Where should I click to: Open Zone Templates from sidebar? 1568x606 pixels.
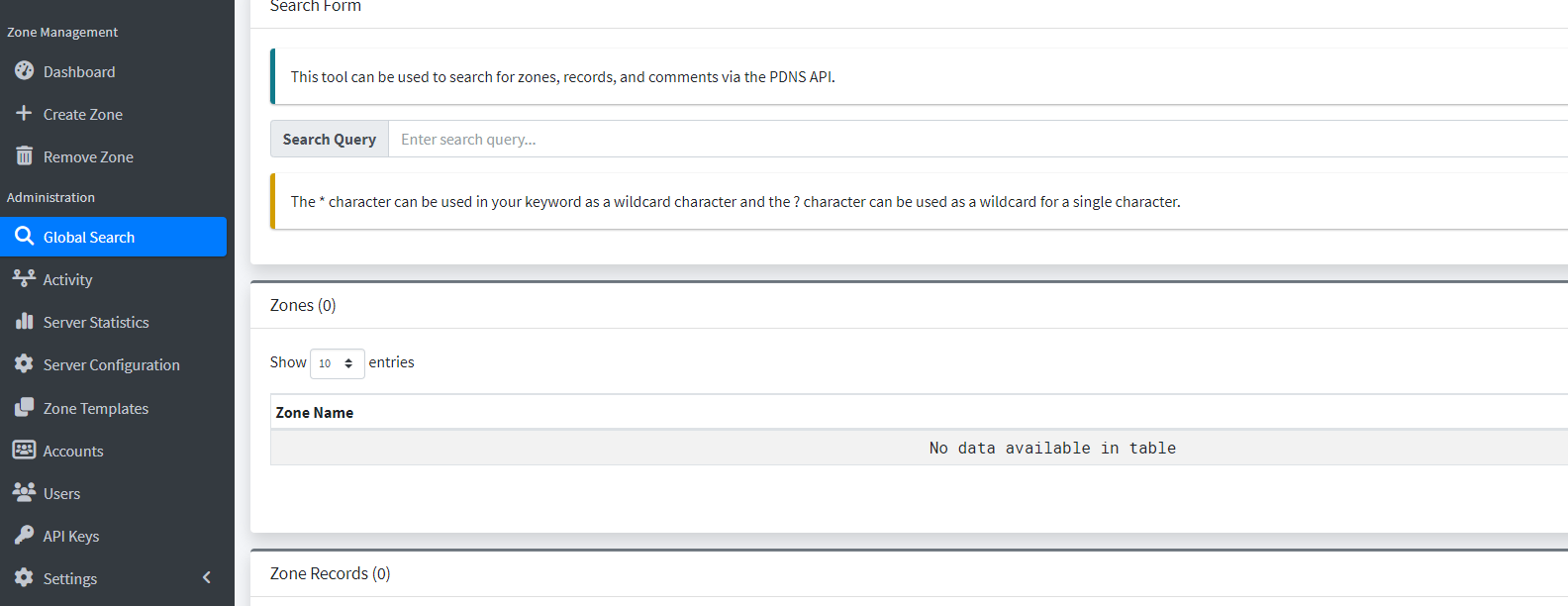94,407
